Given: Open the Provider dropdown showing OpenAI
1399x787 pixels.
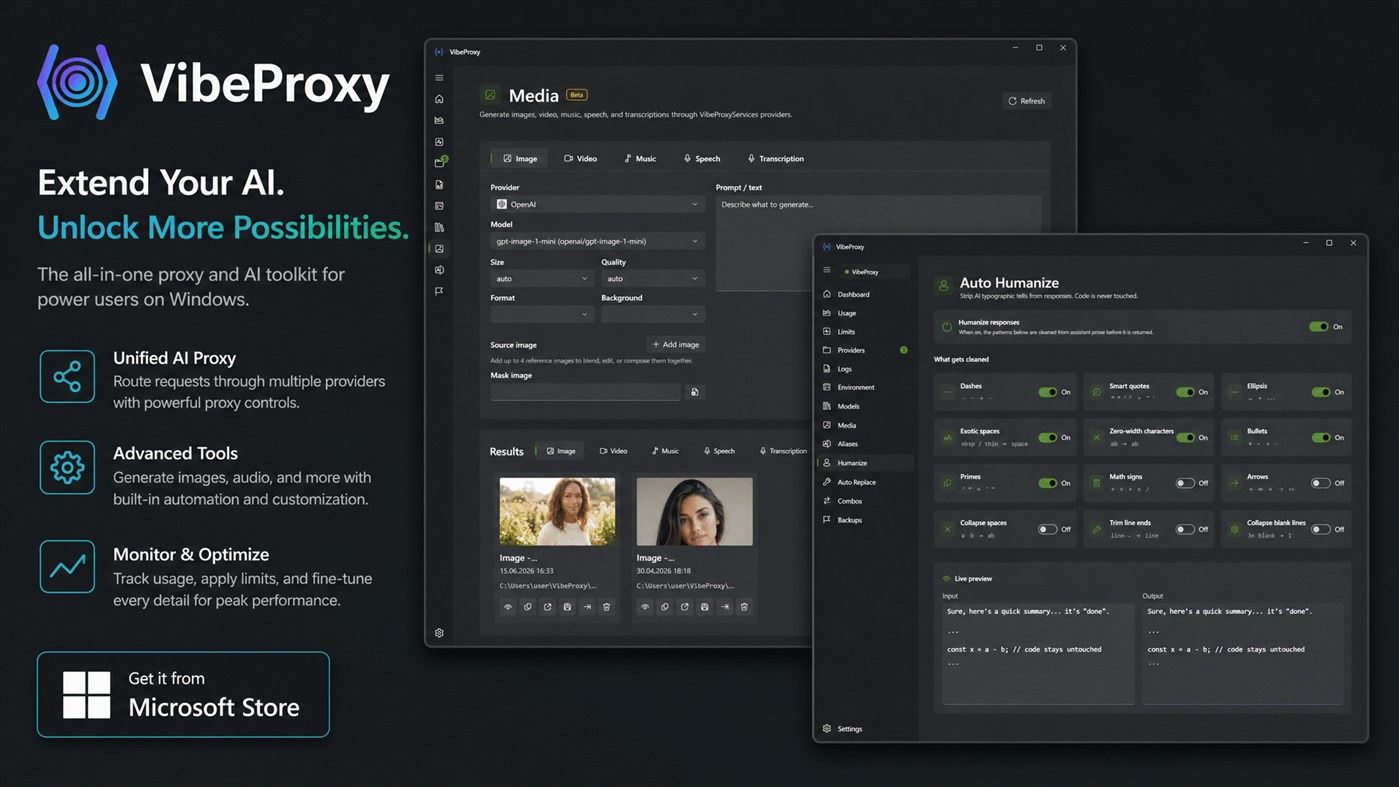Looking at the screenshot, I should pyautogui.click(x=597, y=204).
